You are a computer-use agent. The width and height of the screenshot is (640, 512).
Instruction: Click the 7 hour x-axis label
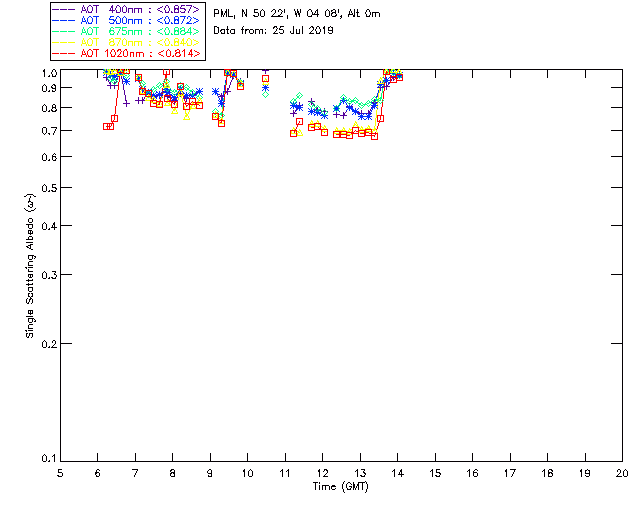135,473
